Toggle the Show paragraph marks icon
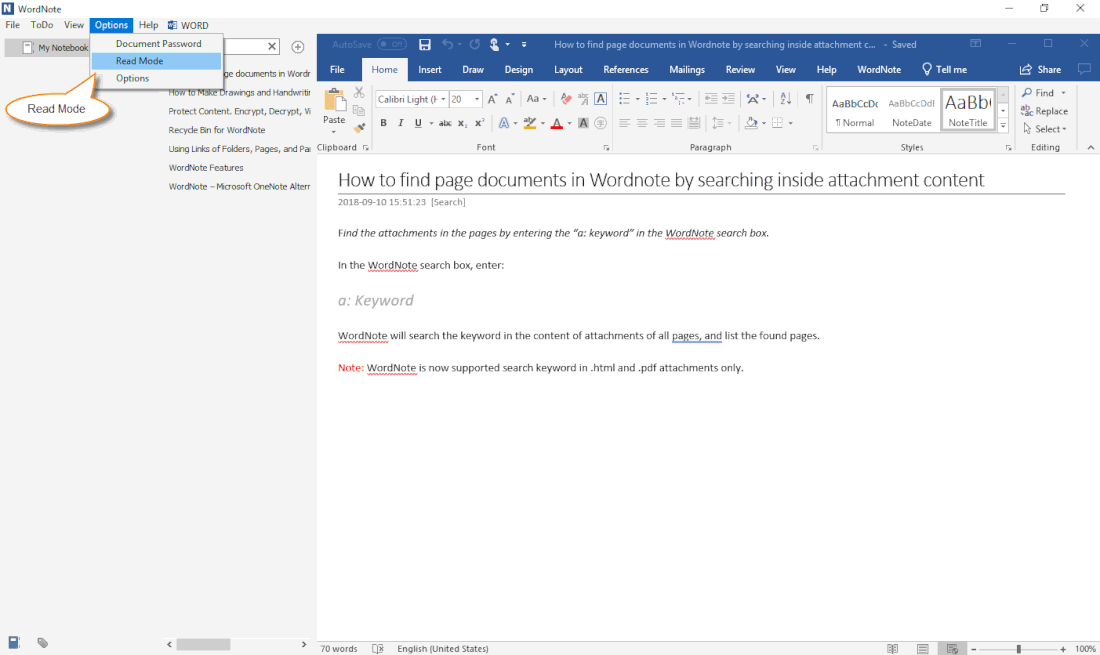Image resolution: width=1100 pixels, height=655 pixels. (810, 99)
